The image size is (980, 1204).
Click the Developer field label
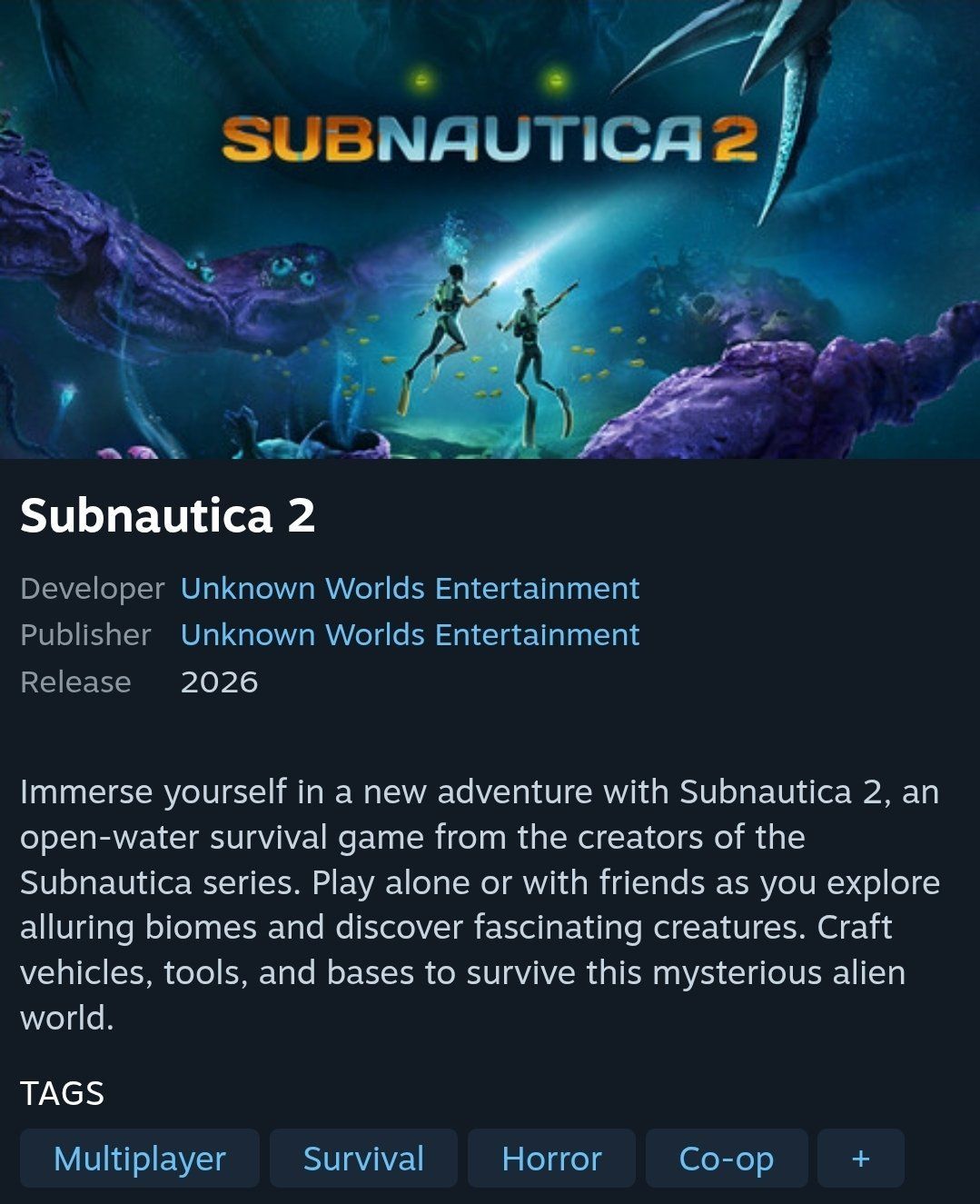[x=92, y=589]
